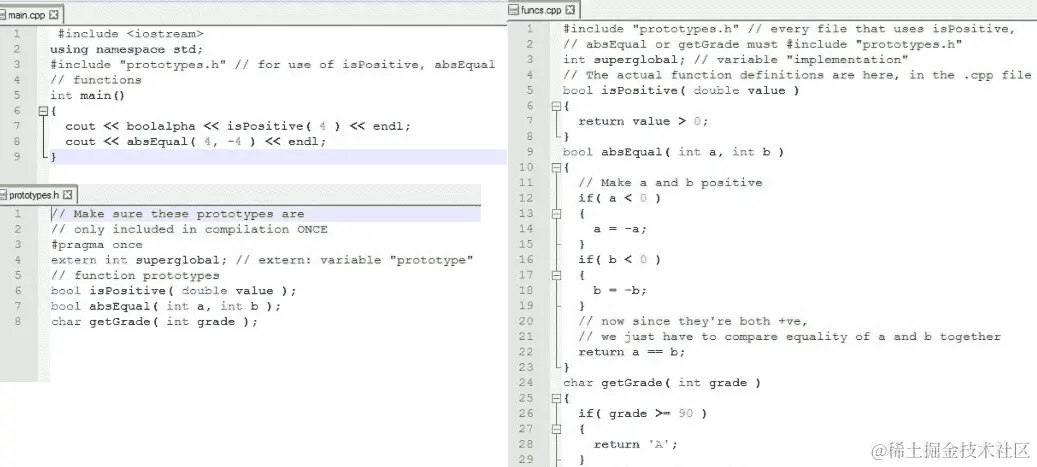Click the cout << boolalpha << isPositive line
The image size is (1037, 467).
(238, 126)
